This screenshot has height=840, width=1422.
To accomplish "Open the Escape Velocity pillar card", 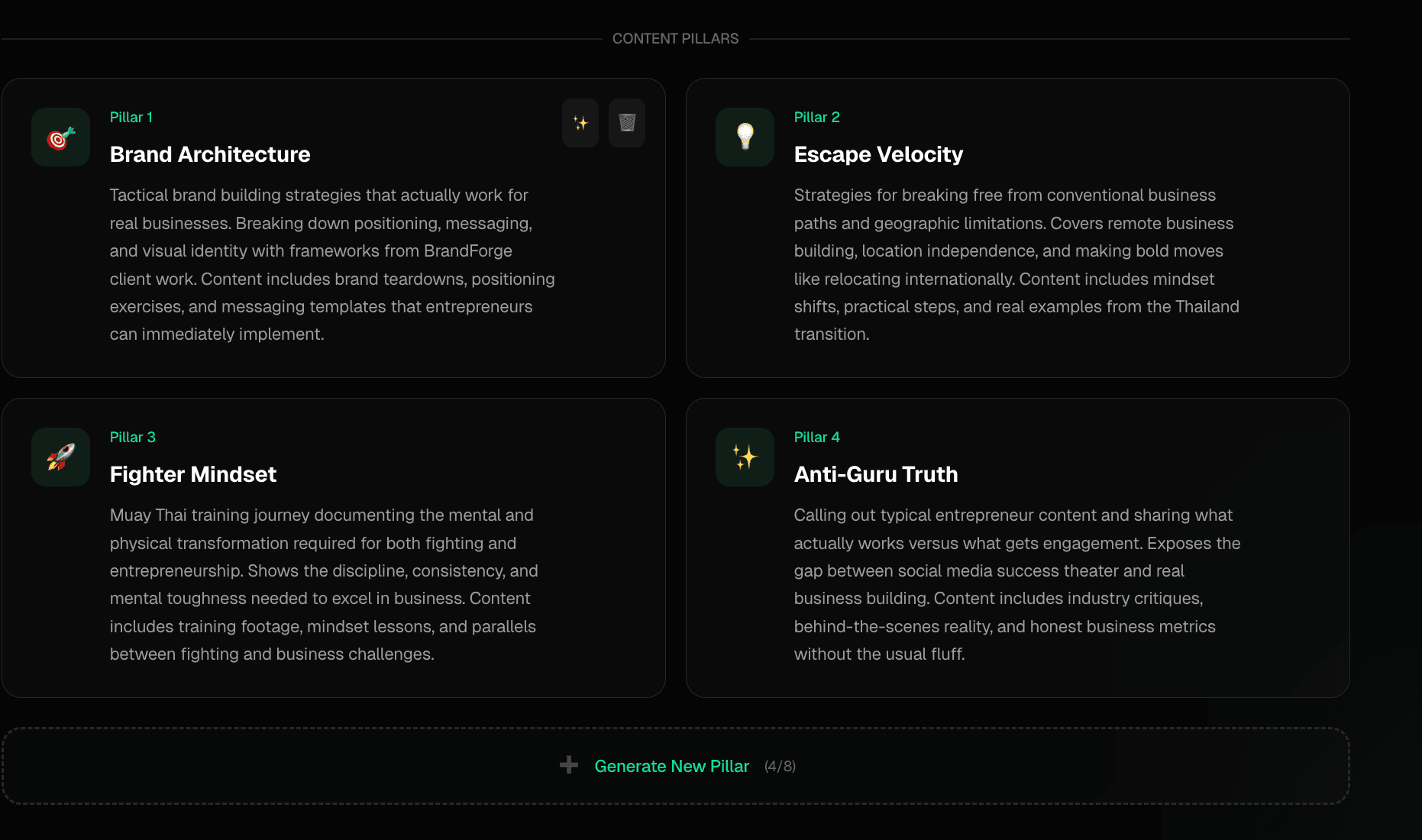I will [x=1017, y=227].
